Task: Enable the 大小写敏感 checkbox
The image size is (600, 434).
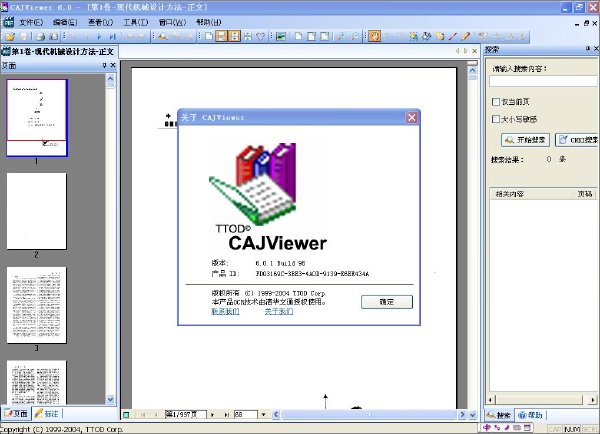Action: click(x=496, y=119)
